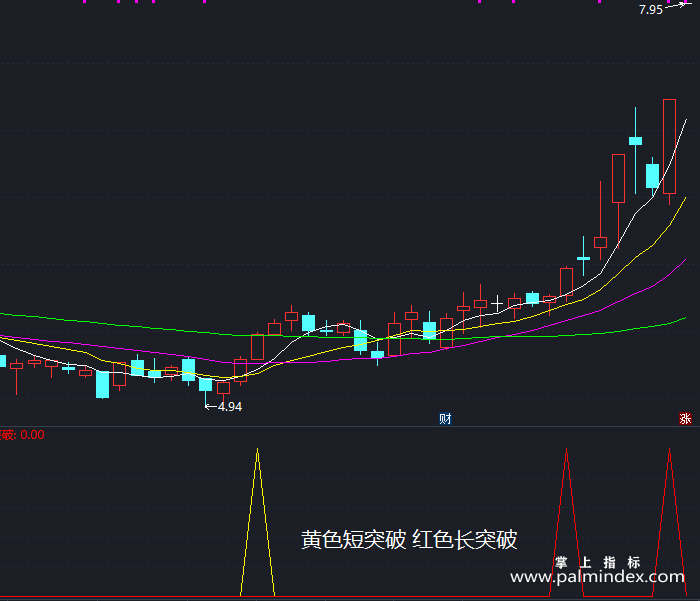
Task: Click the 7.95 high price label
Action: pos(650,10)
